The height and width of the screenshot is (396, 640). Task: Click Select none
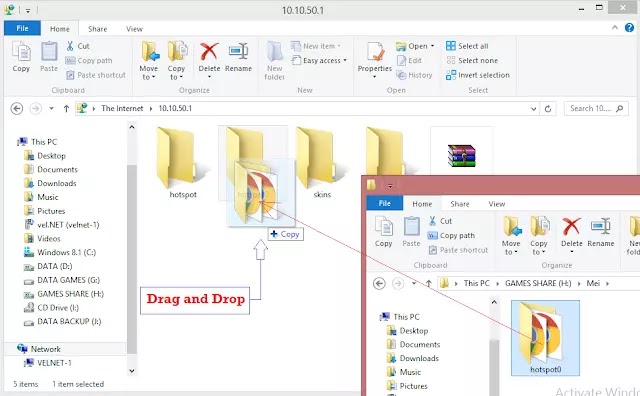(x=472, y=60)
